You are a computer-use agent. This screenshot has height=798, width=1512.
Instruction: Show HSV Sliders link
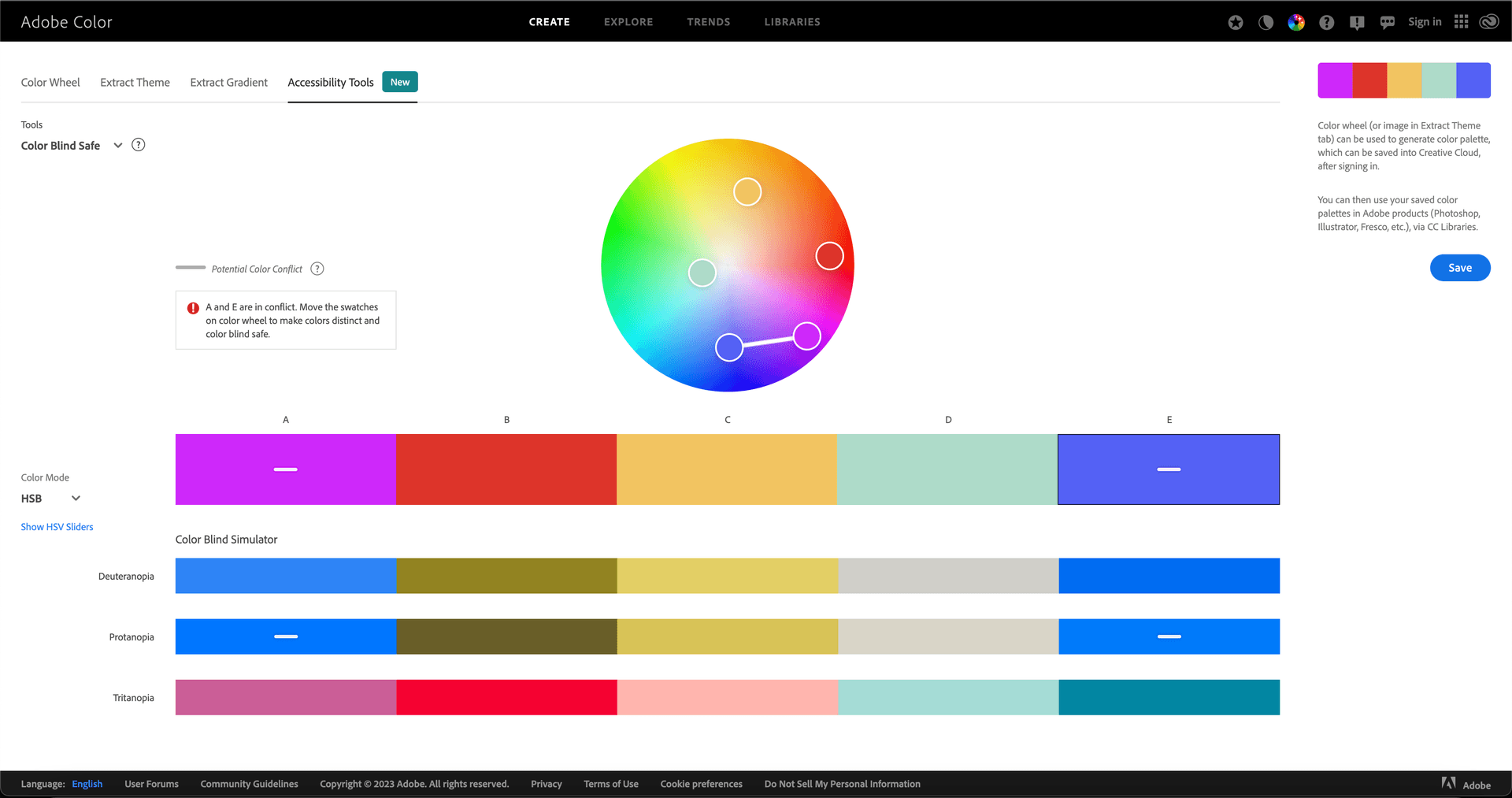coord(57,526)
